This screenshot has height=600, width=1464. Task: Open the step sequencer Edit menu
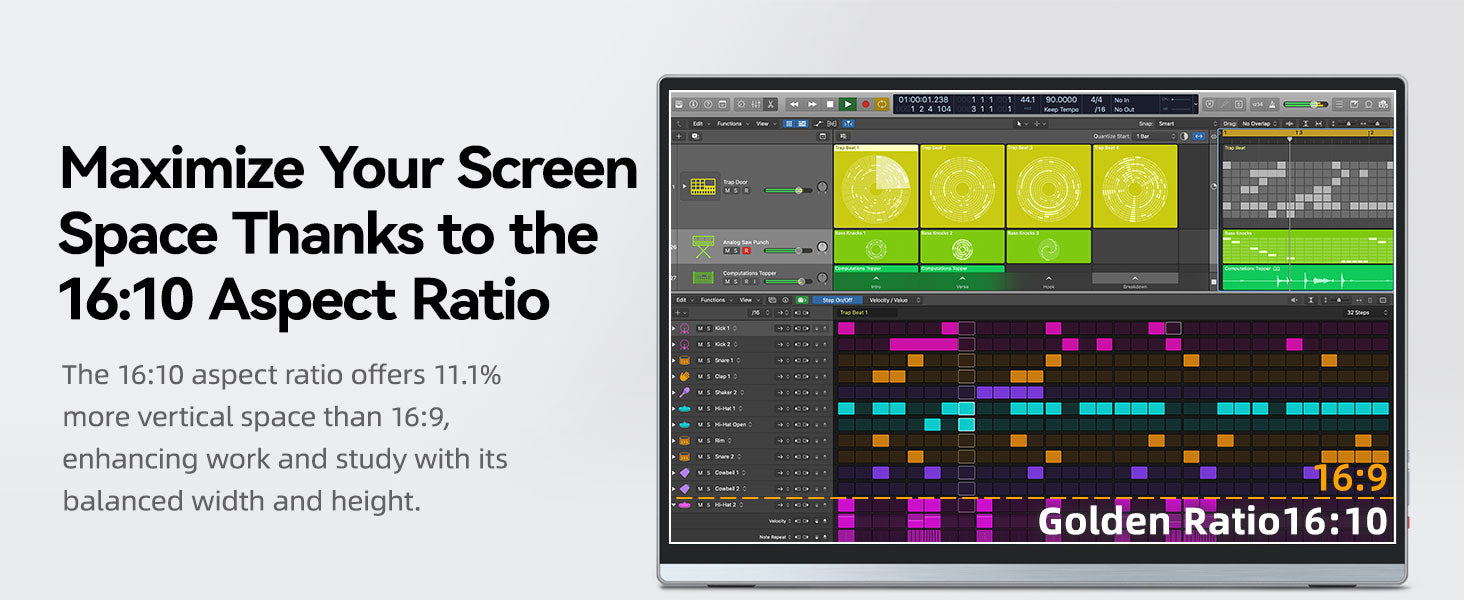683,300
